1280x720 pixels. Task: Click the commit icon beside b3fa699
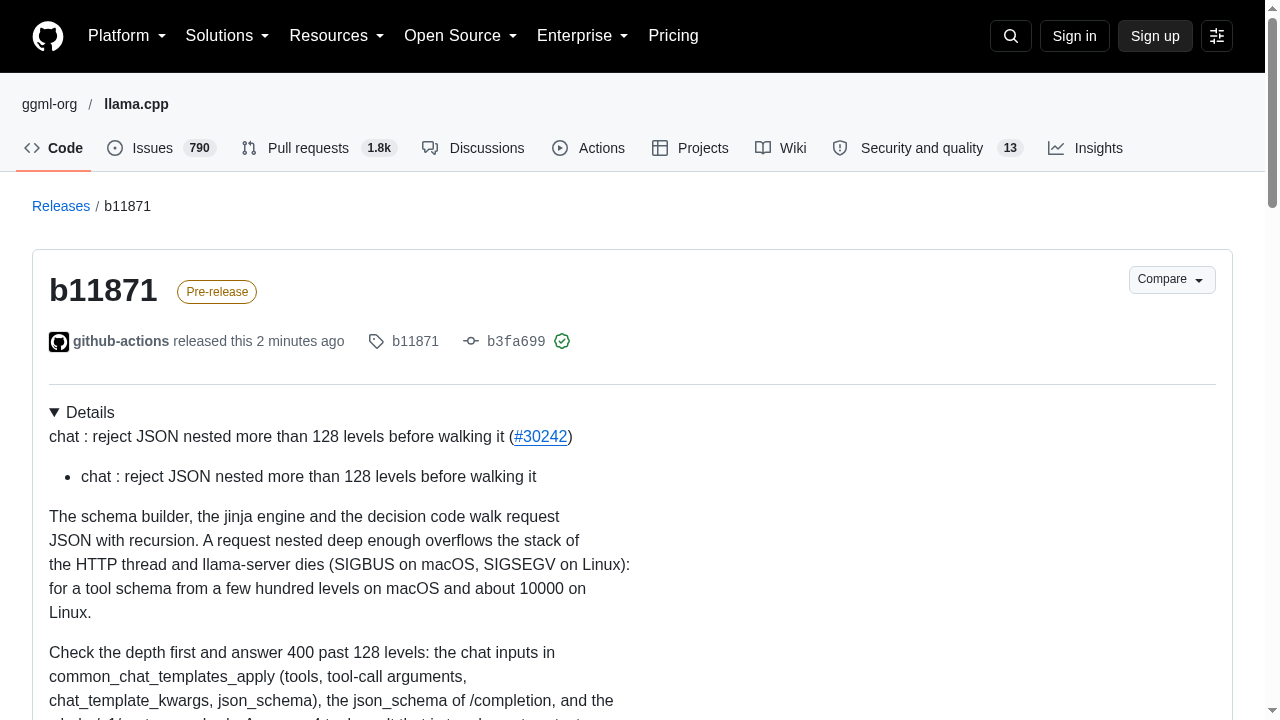471,342
